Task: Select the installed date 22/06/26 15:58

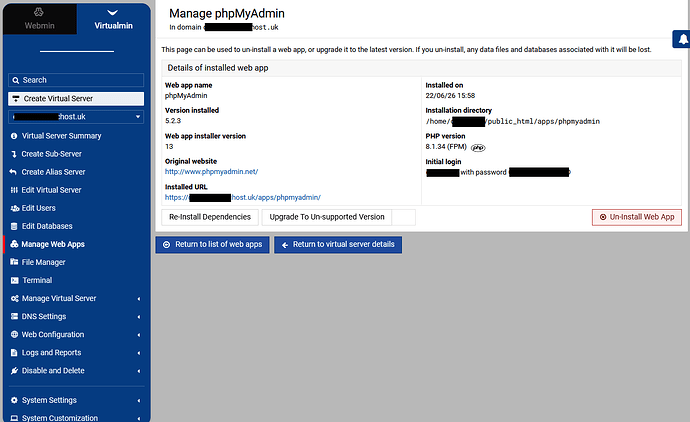Action: coord(450,95)
